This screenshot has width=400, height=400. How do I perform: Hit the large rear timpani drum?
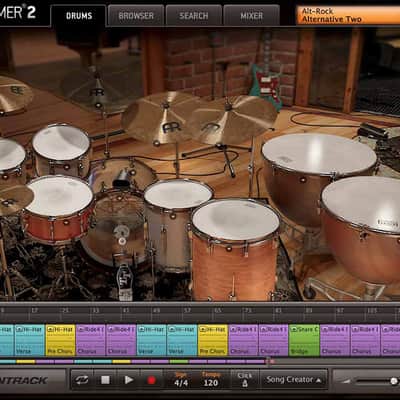click(319, 154)
